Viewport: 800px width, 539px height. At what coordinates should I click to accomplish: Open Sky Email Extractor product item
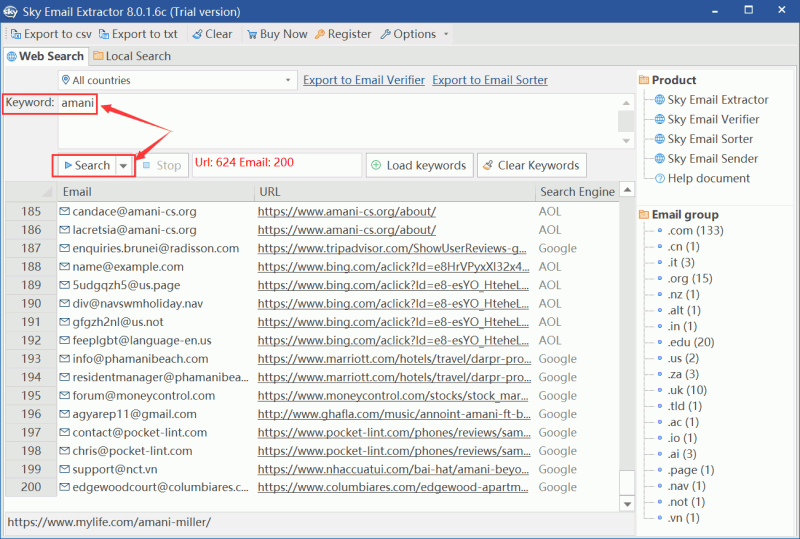pos(712,100)
